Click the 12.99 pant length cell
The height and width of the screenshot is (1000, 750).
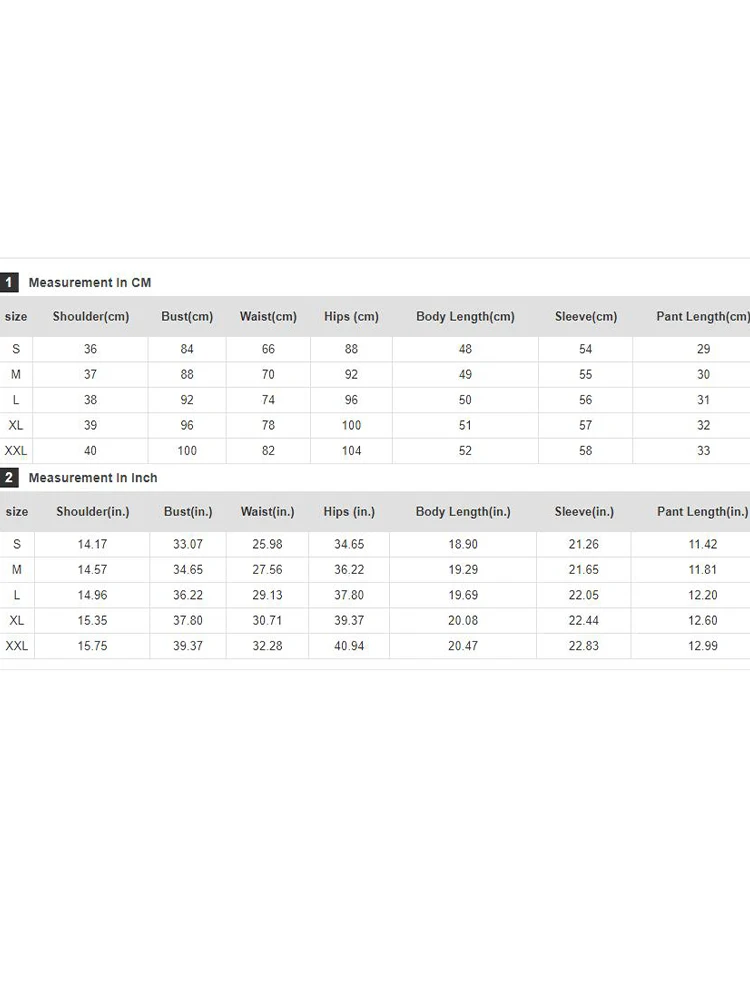pyautogui.click(x=703, y=646)
